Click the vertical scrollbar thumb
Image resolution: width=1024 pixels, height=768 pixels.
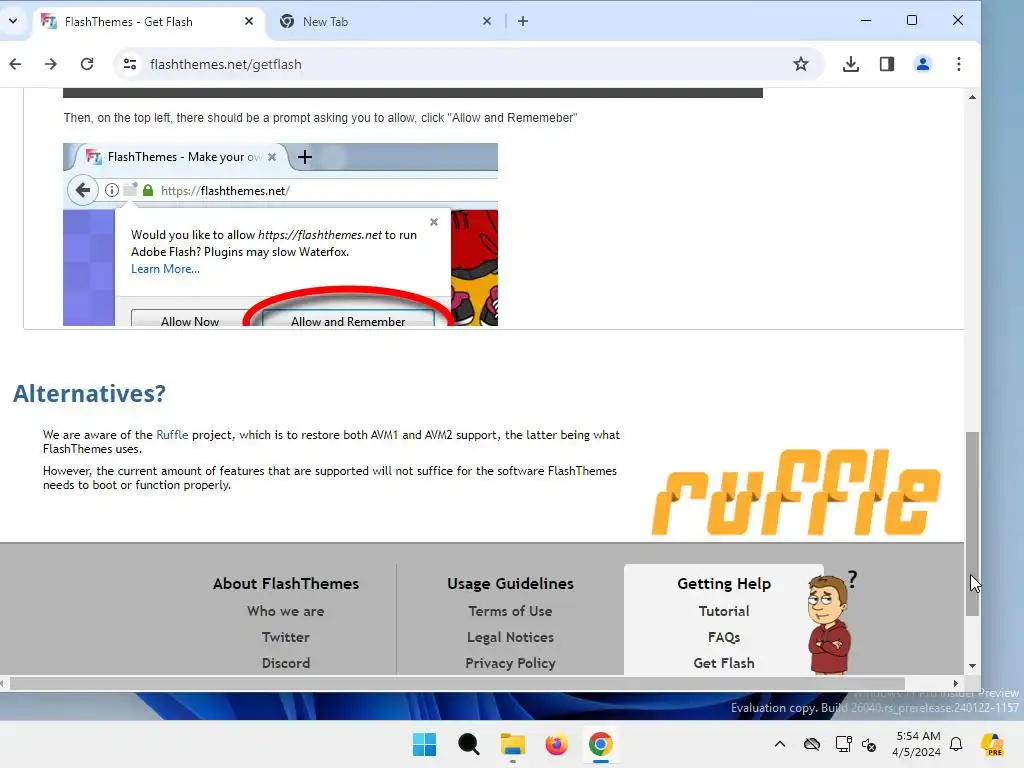(x=972, y=524)
